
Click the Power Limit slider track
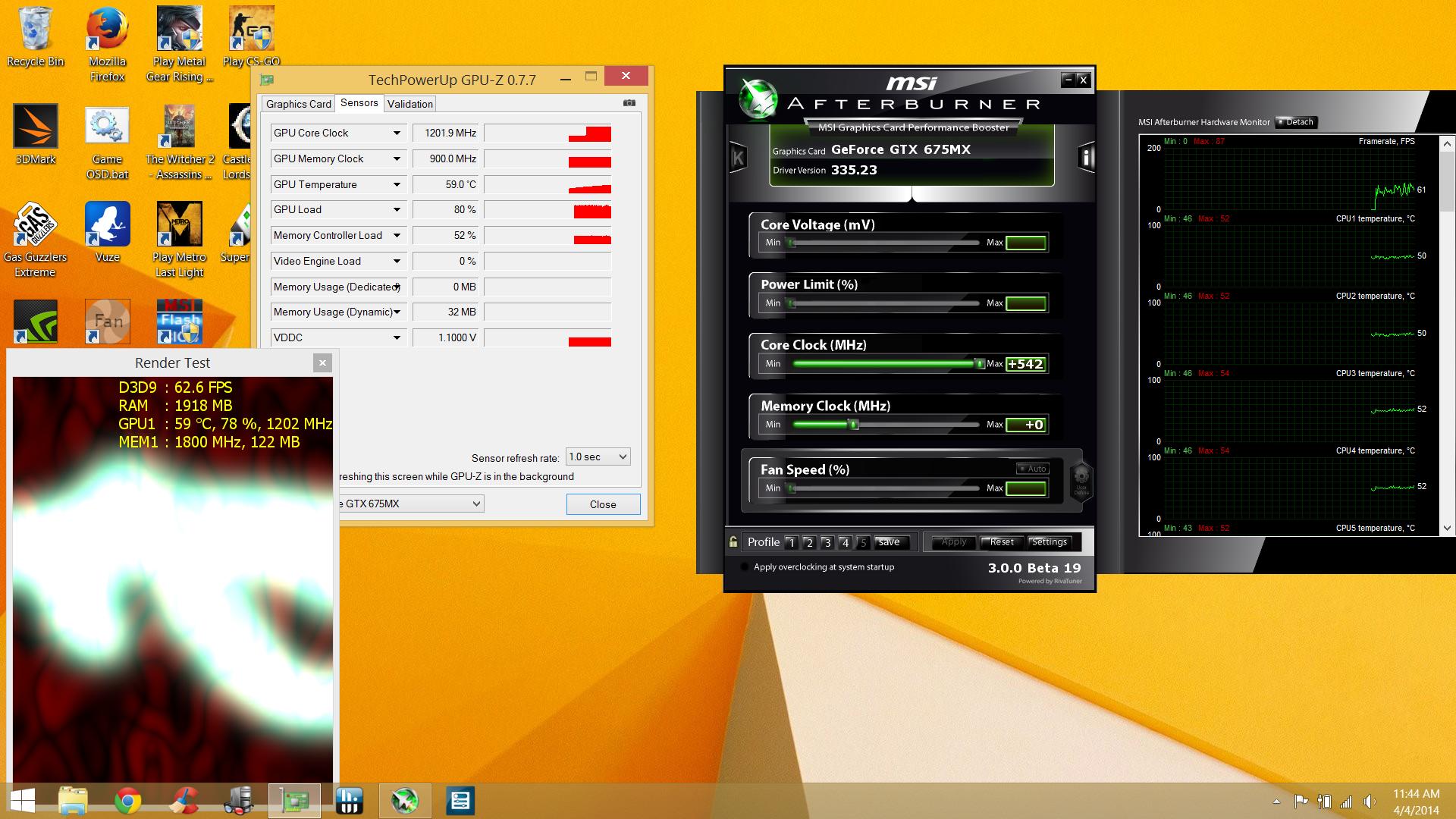tap(886, 303)
